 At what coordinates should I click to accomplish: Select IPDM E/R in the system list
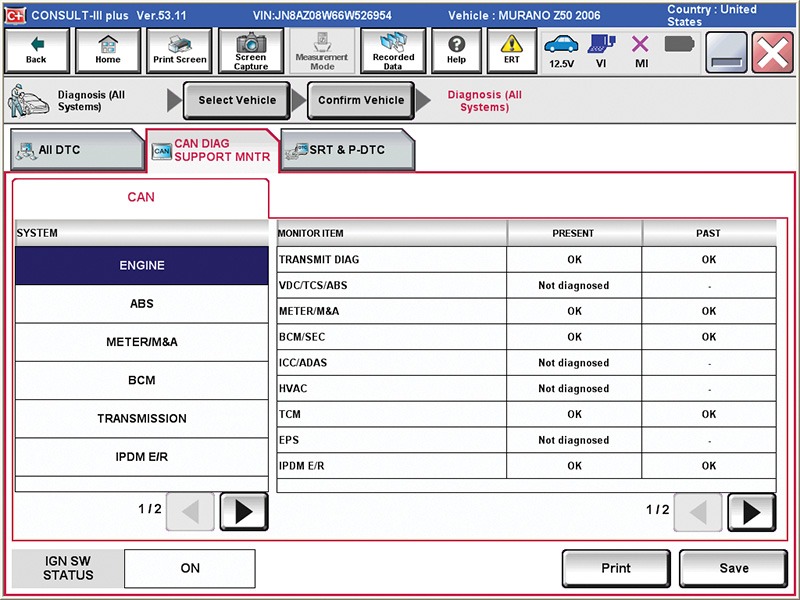(x=142, y=457)
